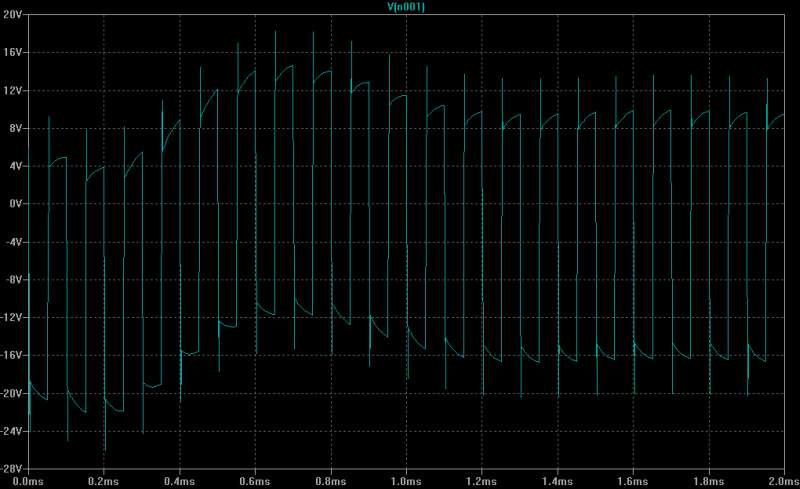Viewport: 800px width, 489px height.
Task: Click the 1.2ms time axis label
Action: click(x=482, y=481)
